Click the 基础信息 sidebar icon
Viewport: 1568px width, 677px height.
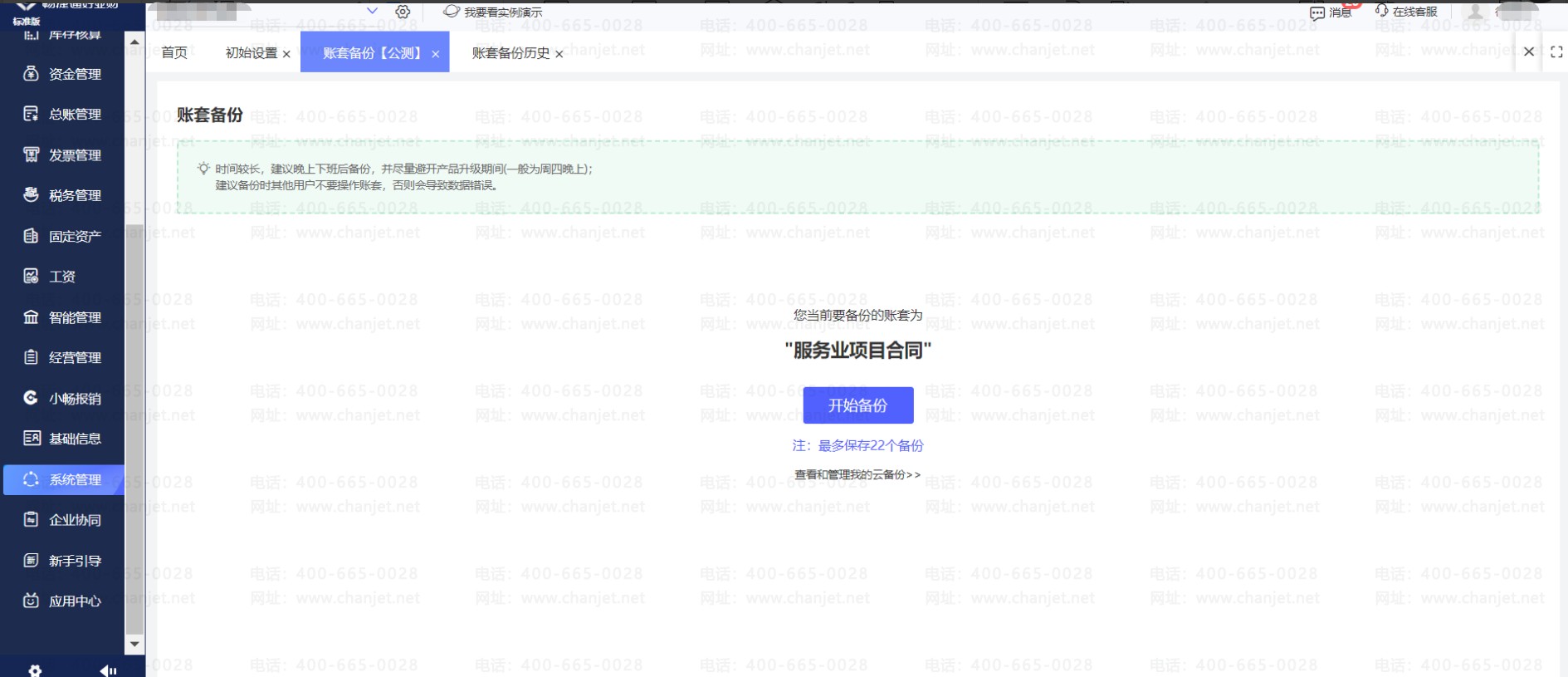31,438
